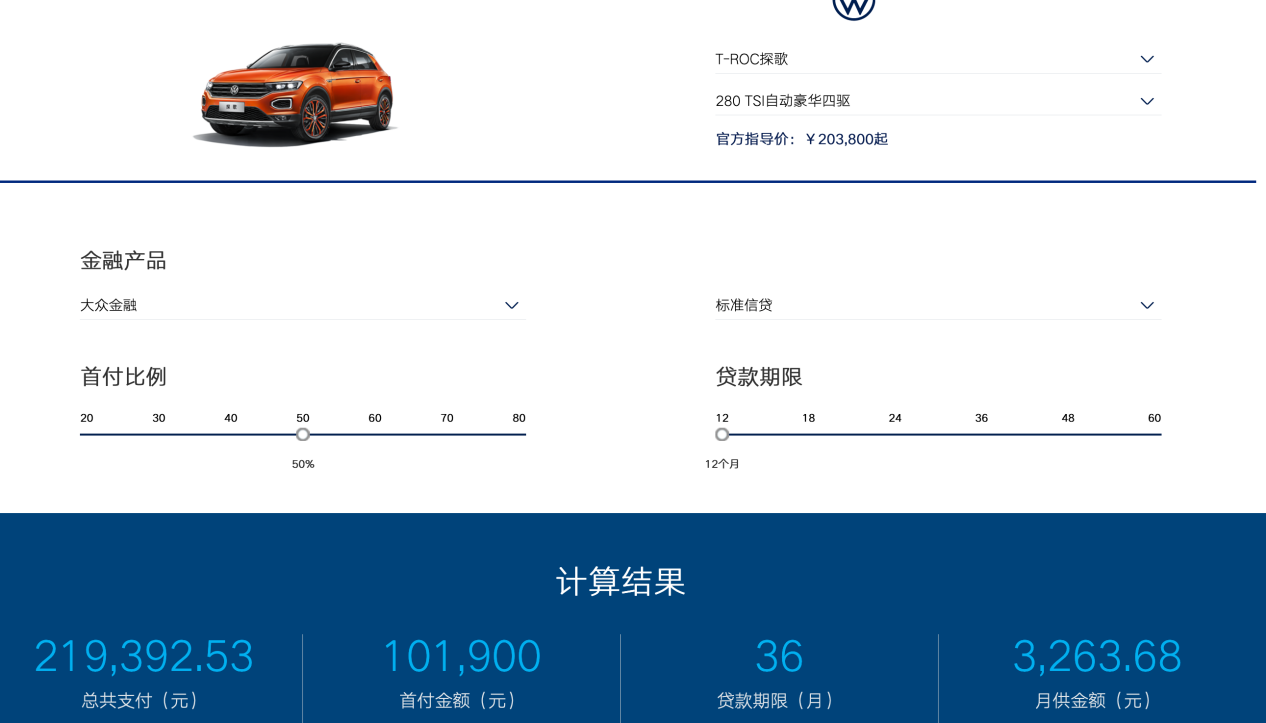
Task: Click the chevron arrow beside 标准信贷
Action: (1147, 305)
